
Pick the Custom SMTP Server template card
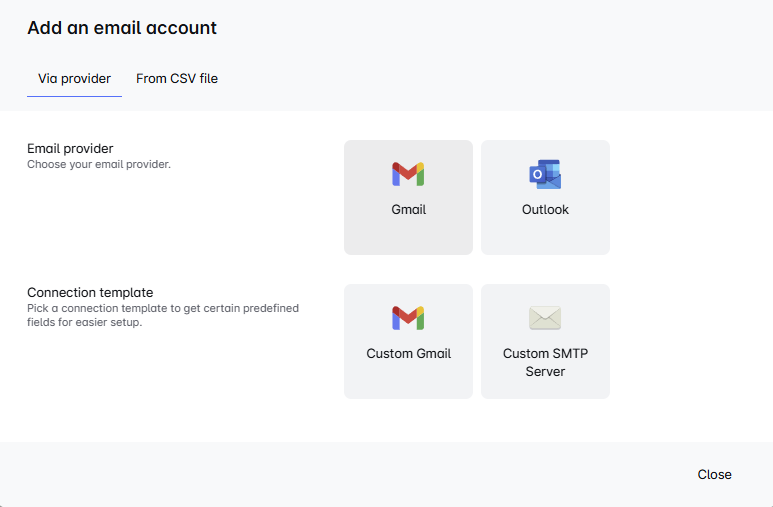[x=545, y=341]
